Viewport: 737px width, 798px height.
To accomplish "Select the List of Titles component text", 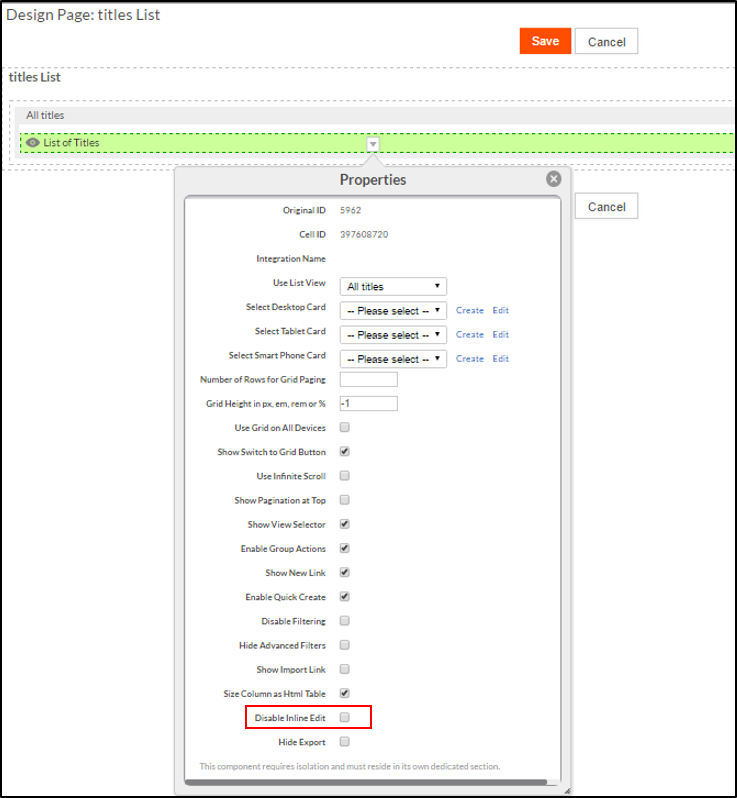I will 71,142.
